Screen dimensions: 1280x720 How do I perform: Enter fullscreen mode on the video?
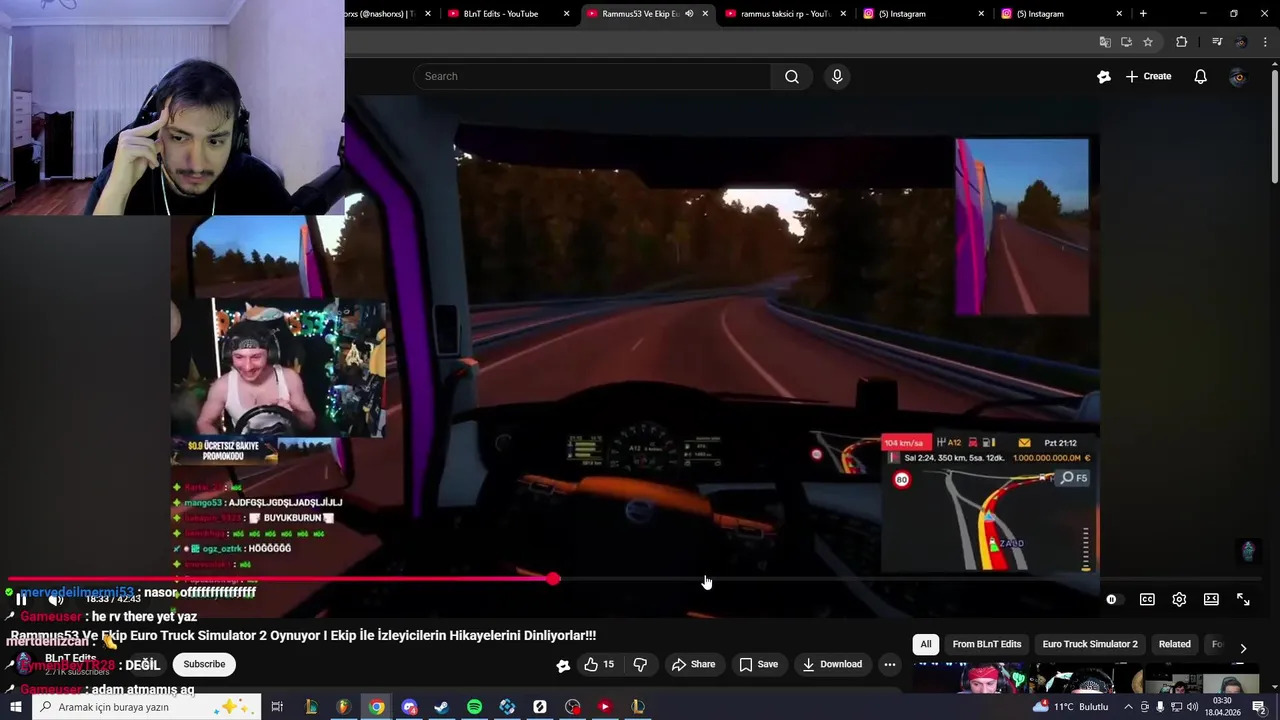[x=1243, y=600]
